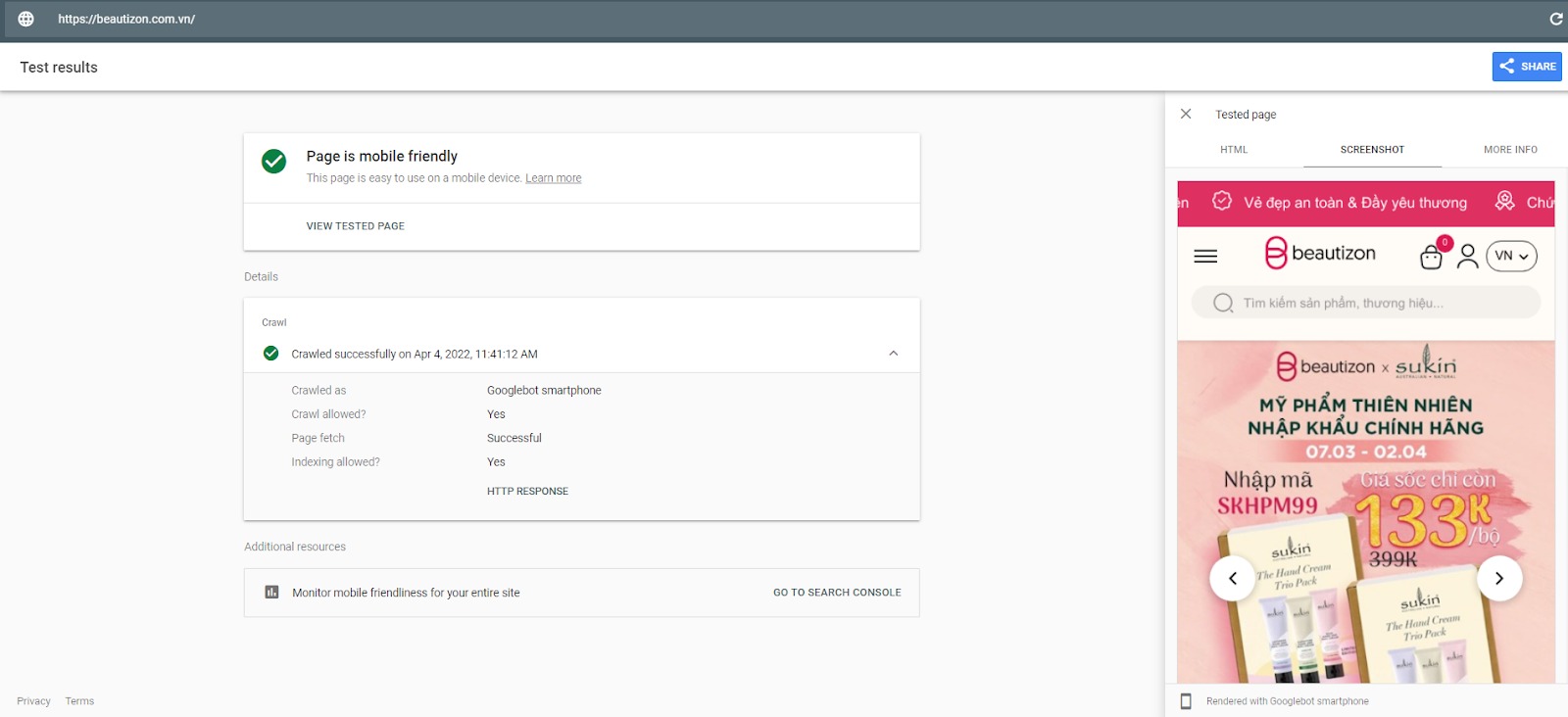This screenshot has height=717, width=1568.
Task: Select the SCREENSHOT tab
Action: [x=1372, y=150]
